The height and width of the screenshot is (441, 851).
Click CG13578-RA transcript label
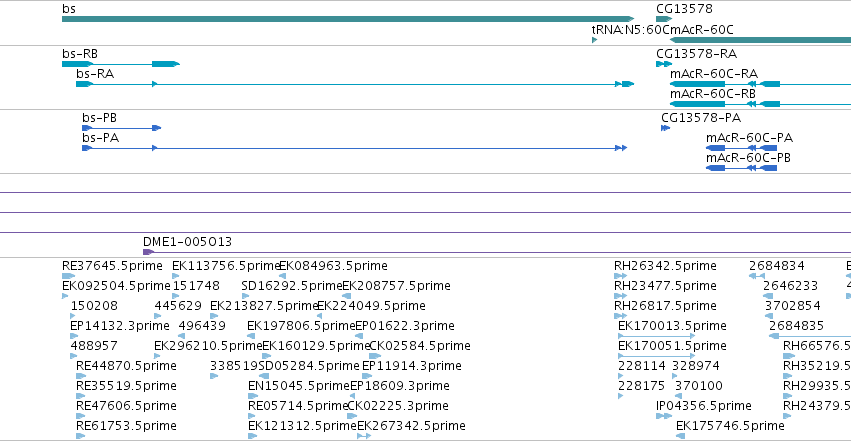click(696, 54)
